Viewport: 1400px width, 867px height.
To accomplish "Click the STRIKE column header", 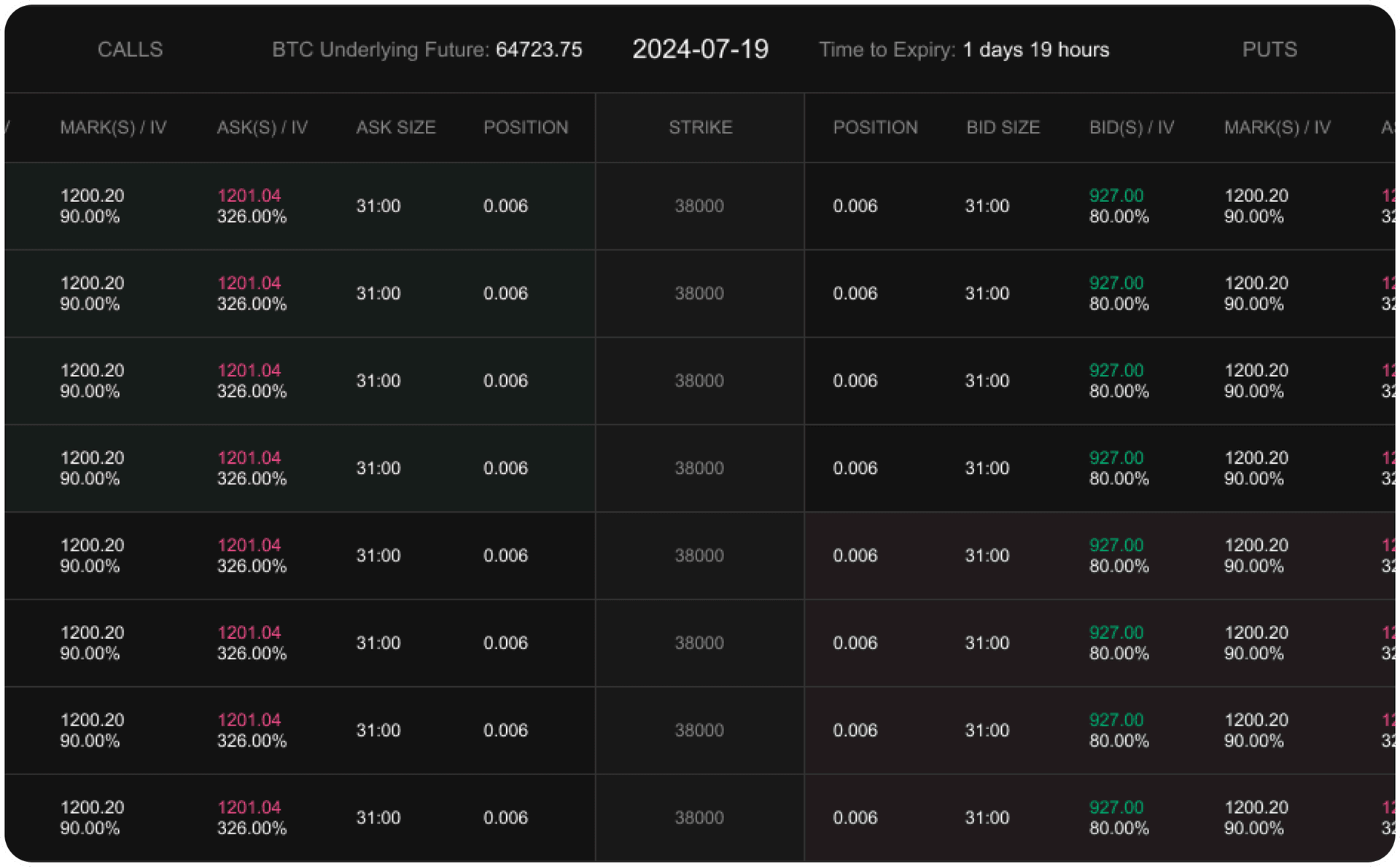I will point(700,127).
